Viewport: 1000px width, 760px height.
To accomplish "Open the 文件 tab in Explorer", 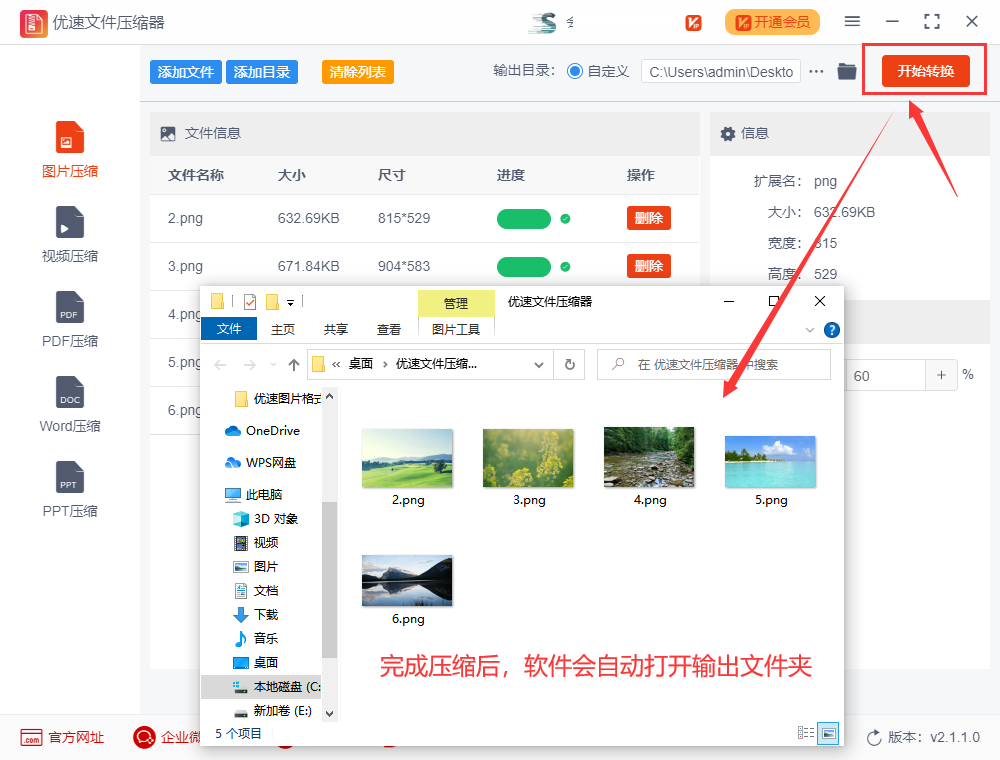I will click(x=229, y=328).
